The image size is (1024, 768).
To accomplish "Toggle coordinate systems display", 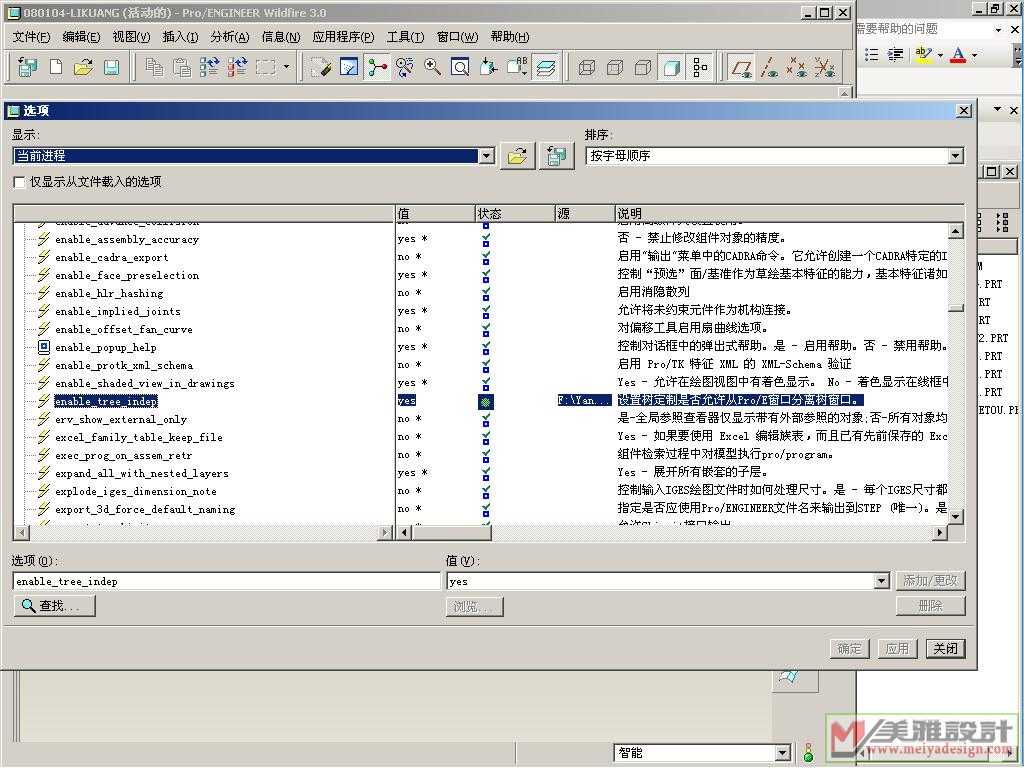I will 824,67.
